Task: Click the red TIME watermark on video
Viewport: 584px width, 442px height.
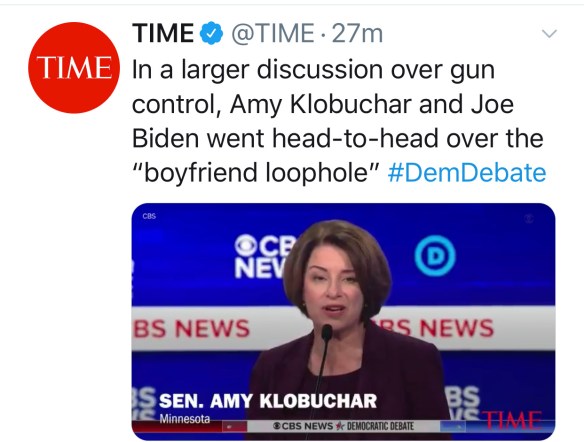Action: (x=511, y=421)
